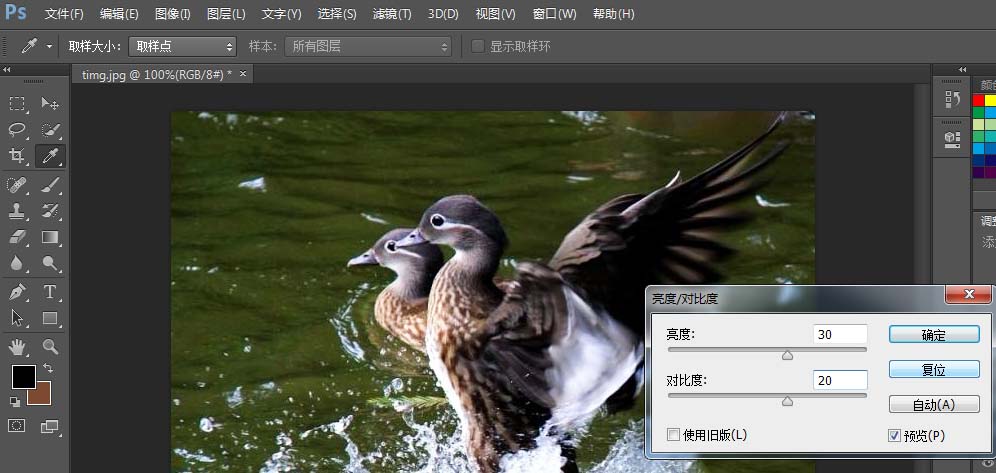
Task: Open the 滤镜(T) menu
Action: click(x=391, y=13)
